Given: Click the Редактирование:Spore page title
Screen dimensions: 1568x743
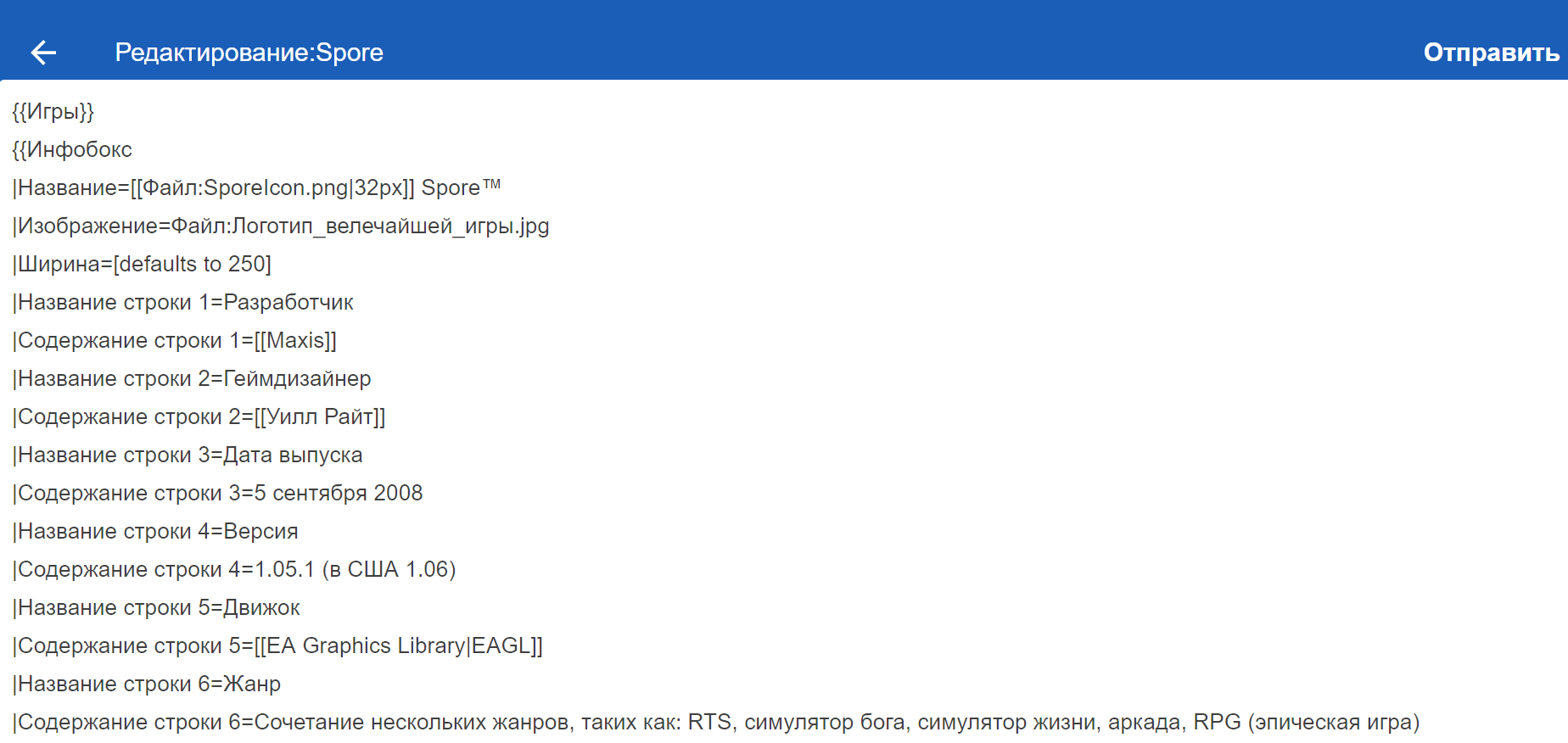Looking at the screenshot, I should tap(249, 53).
